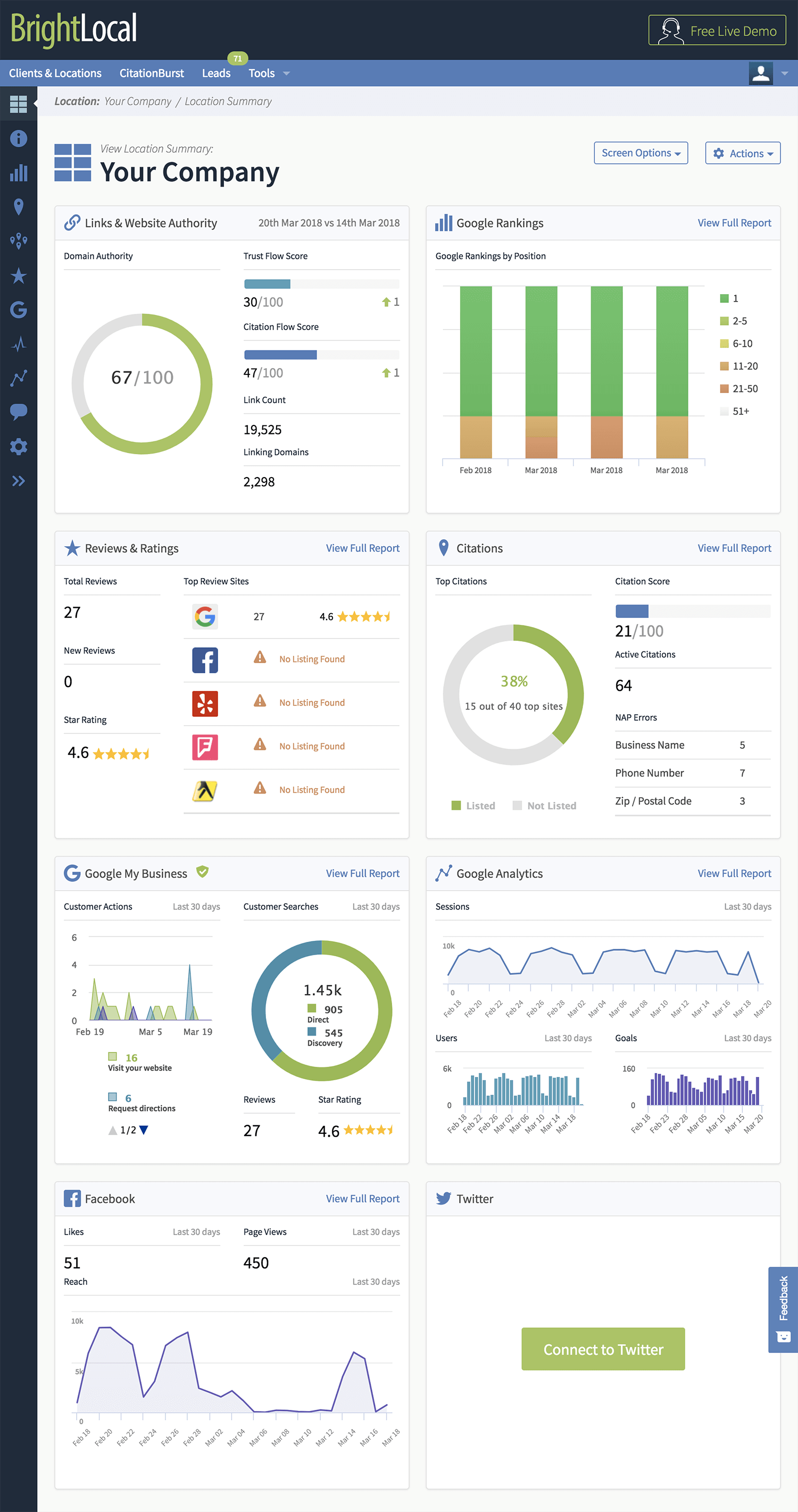This screenshot has height=1512, width=798.
Task: Toggle 11-20 legend entry in rankings chart
Action: [739, 366]
